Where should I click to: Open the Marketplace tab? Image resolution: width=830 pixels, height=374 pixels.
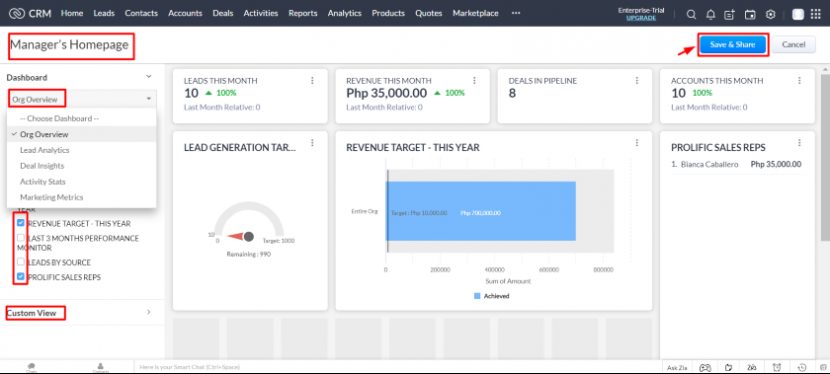(475, 13)
